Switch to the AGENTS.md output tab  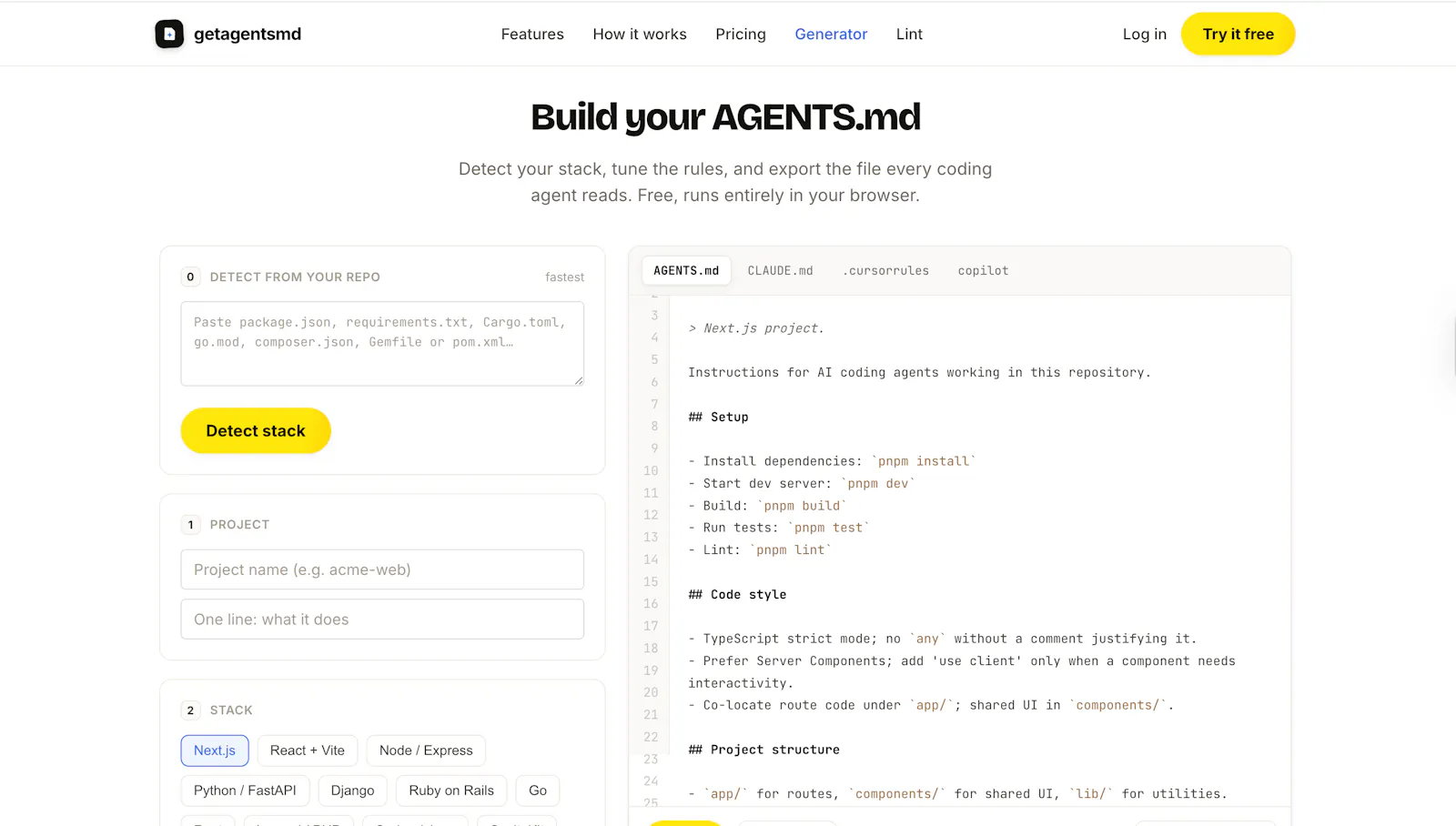(x=686, y=271)
